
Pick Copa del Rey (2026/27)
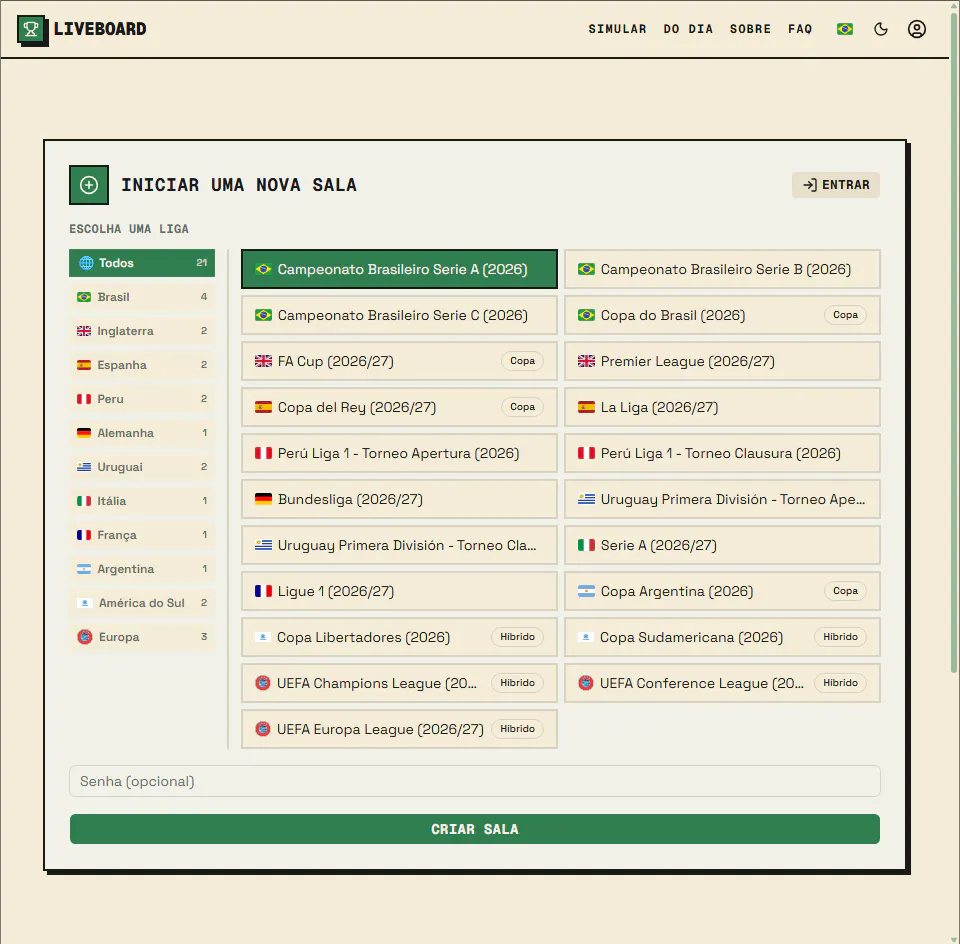399,407
